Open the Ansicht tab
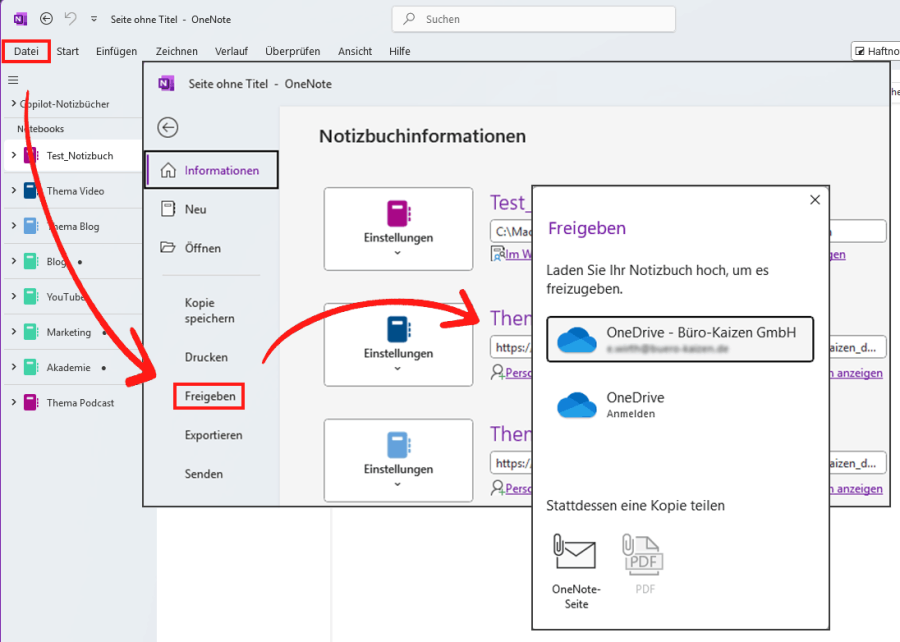Screen dimensions: 900x642 (355, 51)
